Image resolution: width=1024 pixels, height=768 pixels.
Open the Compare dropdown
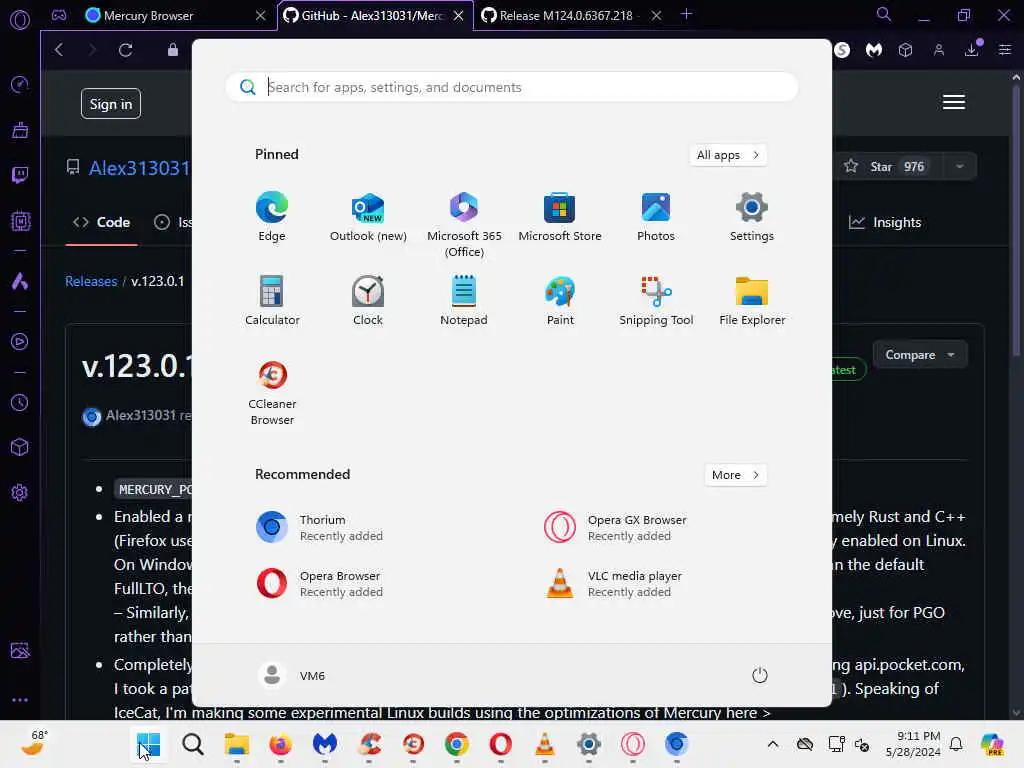click(920, 355)
